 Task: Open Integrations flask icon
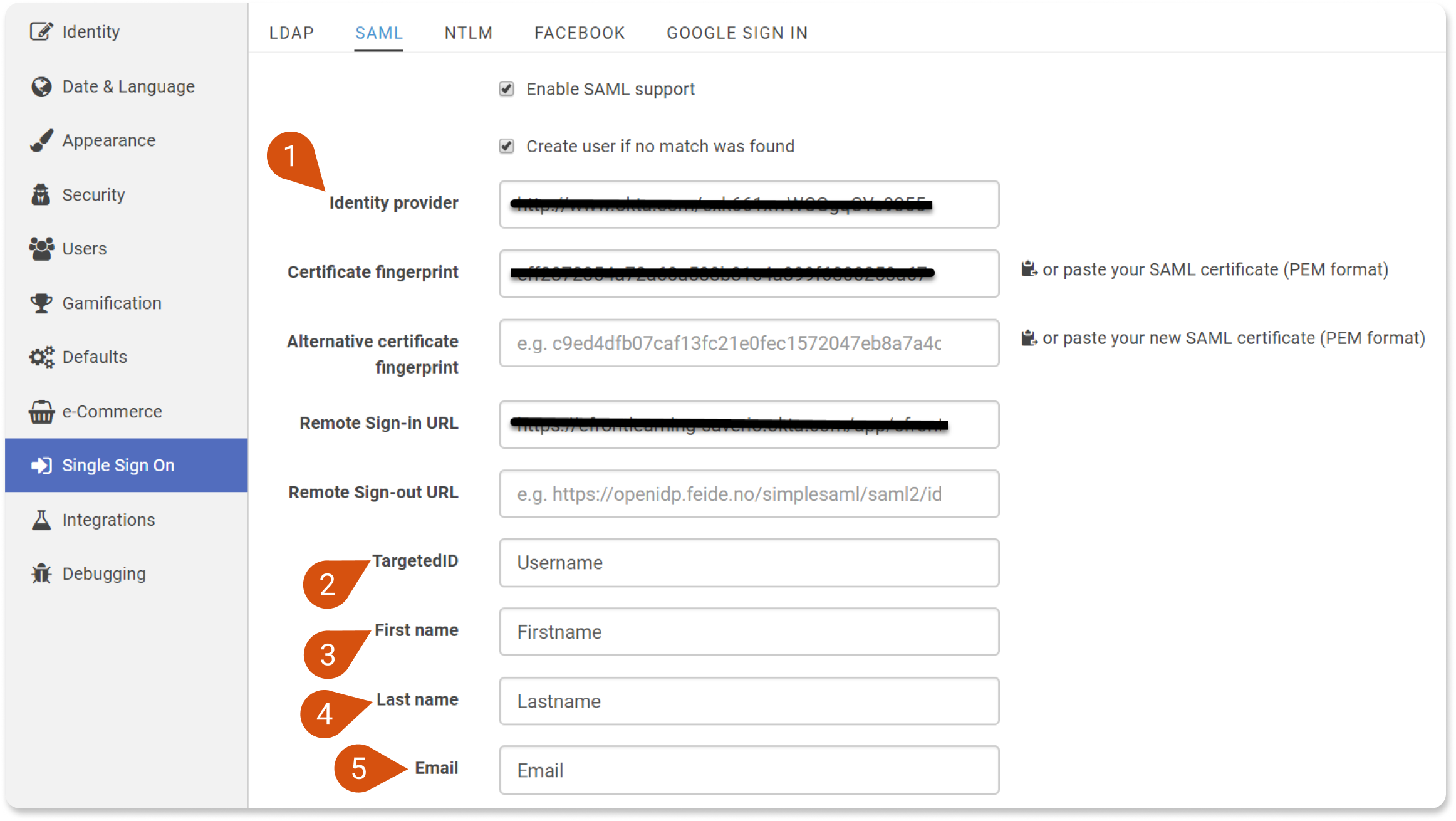pos(41,520)
